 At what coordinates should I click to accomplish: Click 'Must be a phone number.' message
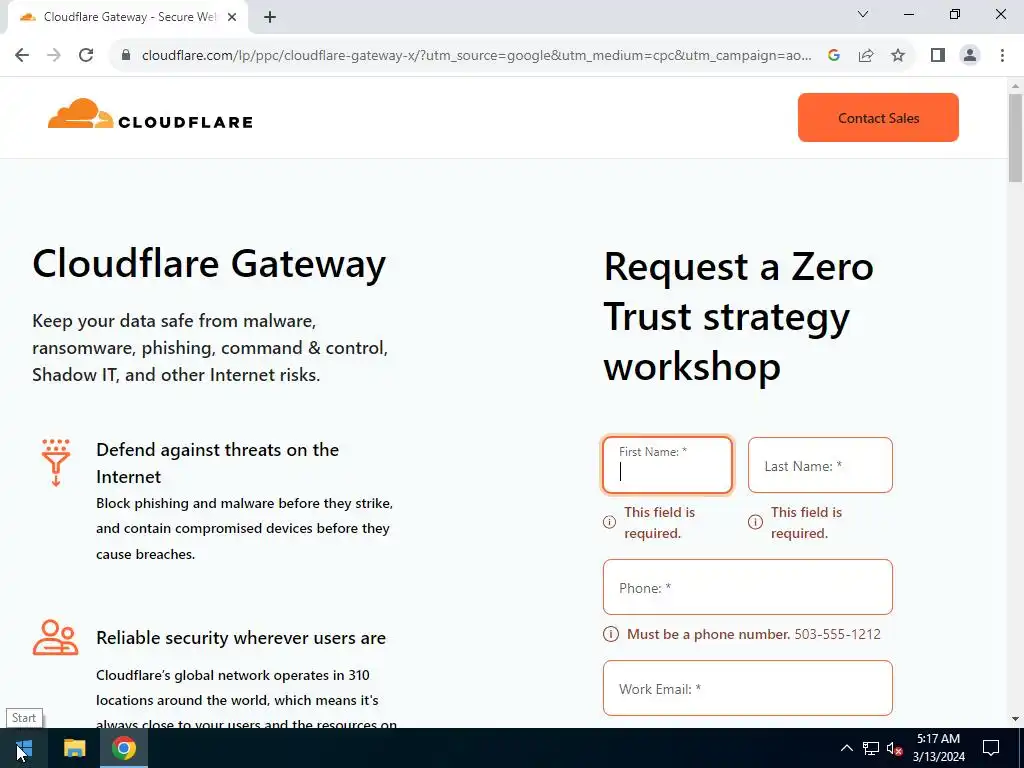point(709,635)
